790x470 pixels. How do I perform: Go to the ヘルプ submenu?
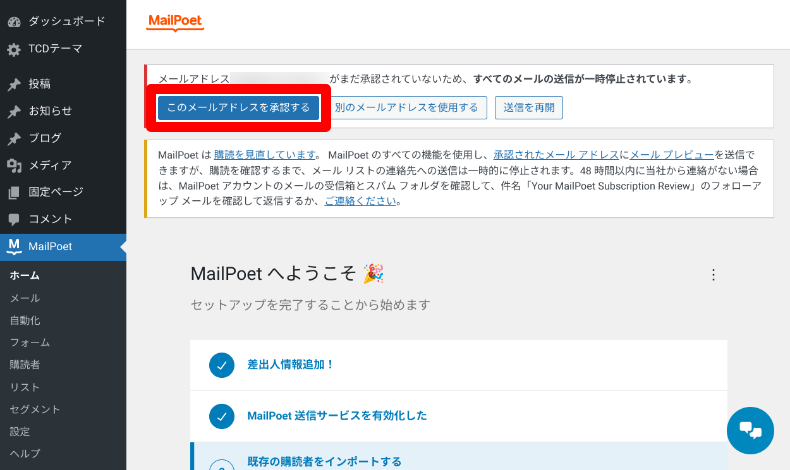point(25,453)
